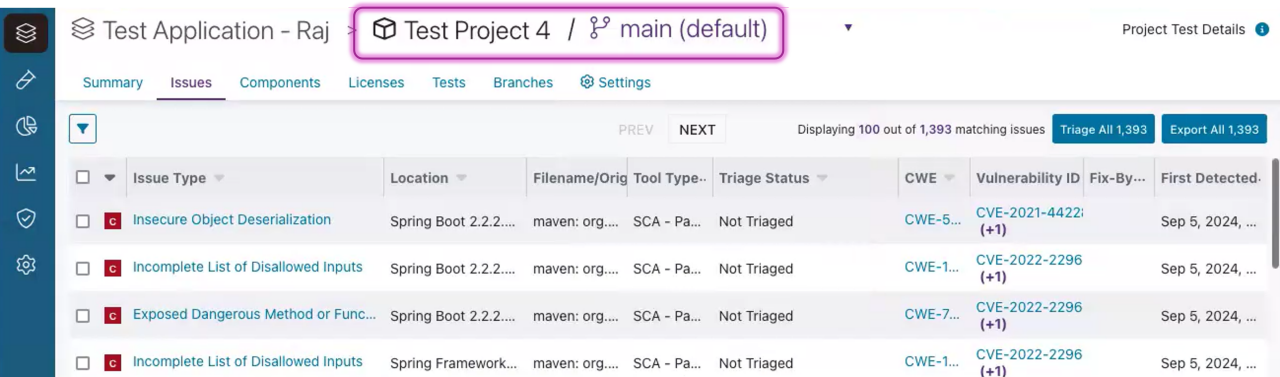Open the gear settings icon in sidebar

pos(27,265)
